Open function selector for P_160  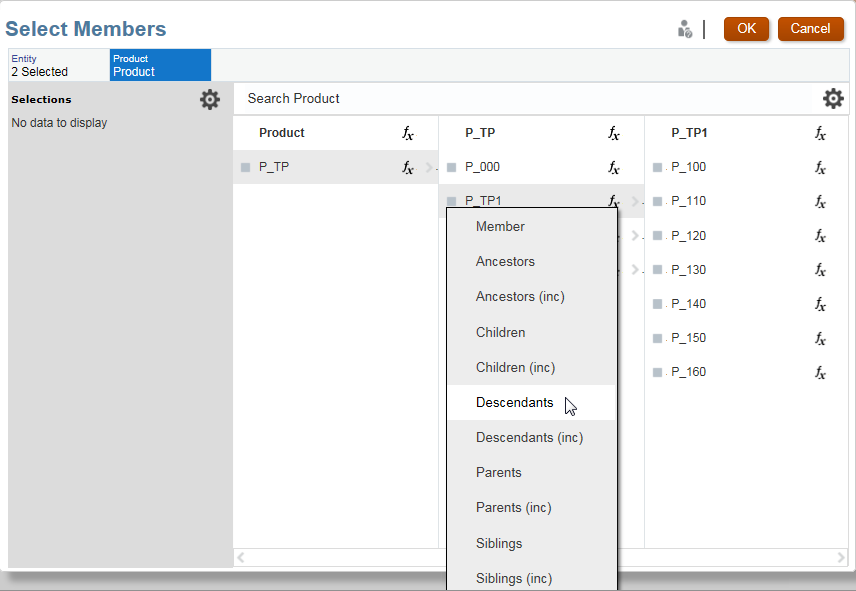tap(820, 372)
